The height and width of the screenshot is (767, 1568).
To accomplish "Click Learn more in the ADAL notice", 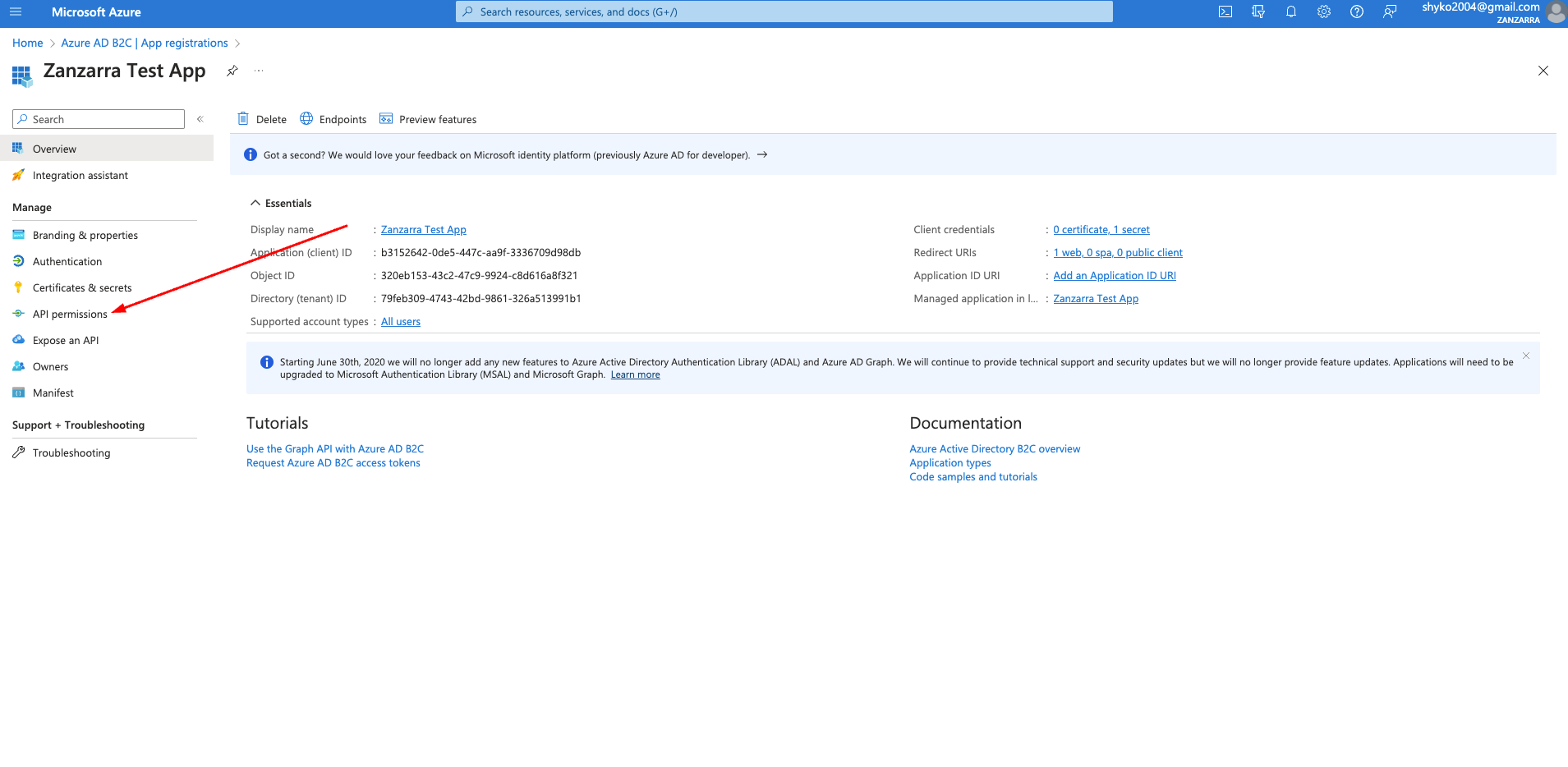I will [636, 374].
